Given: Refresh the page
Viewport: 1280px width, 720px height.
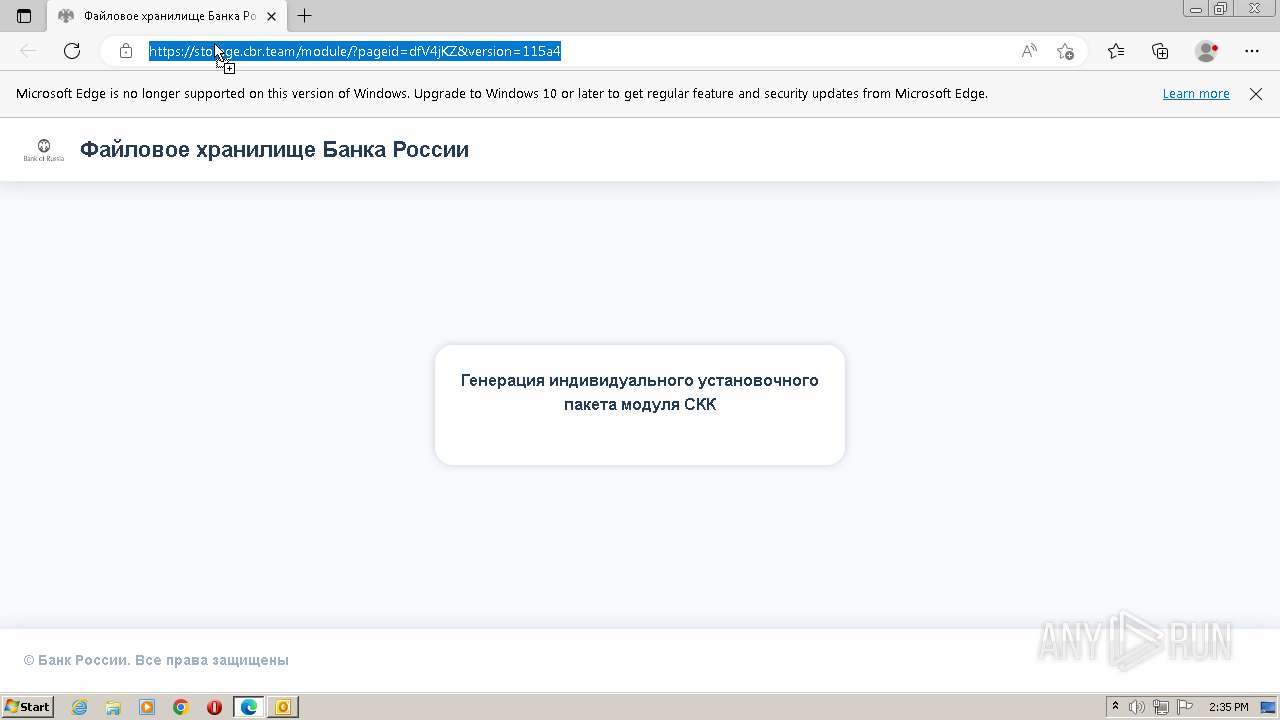Looking at the screenshot, I should pos(72,51).
